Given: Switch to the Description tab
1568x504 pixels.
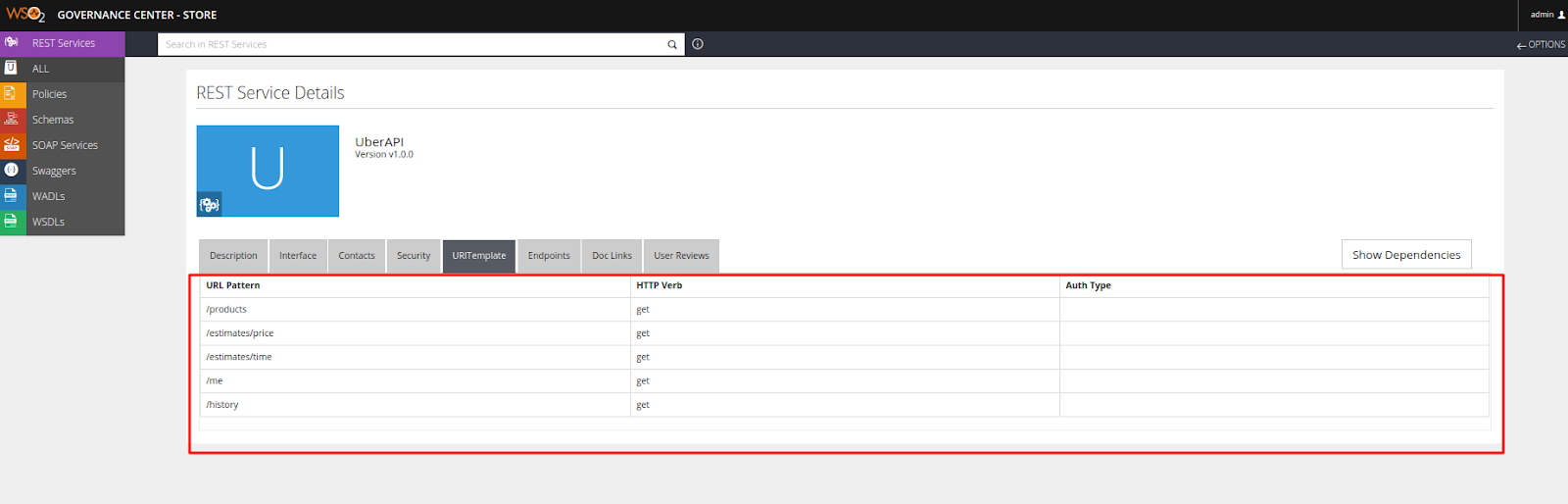Looking at the screenshot, I should [x=233, y=256].
